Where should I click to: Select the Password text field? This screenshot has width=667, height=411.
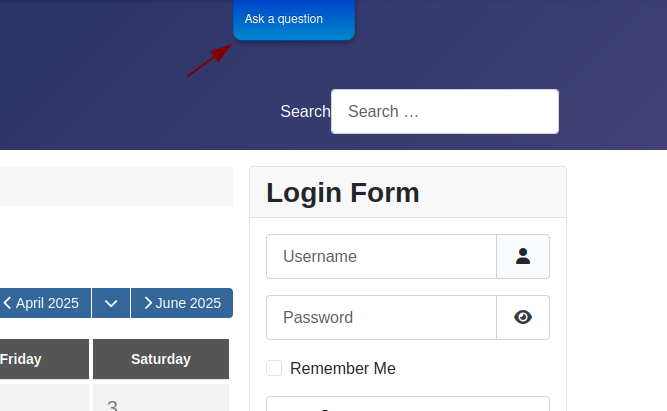381,317
